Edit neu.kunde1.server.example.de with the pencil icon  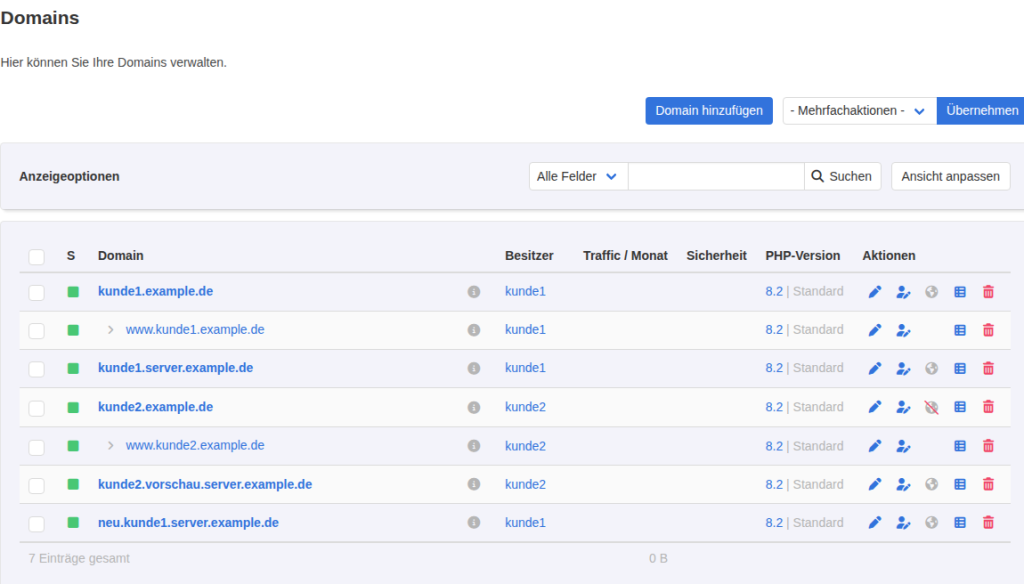coord(874,523)
